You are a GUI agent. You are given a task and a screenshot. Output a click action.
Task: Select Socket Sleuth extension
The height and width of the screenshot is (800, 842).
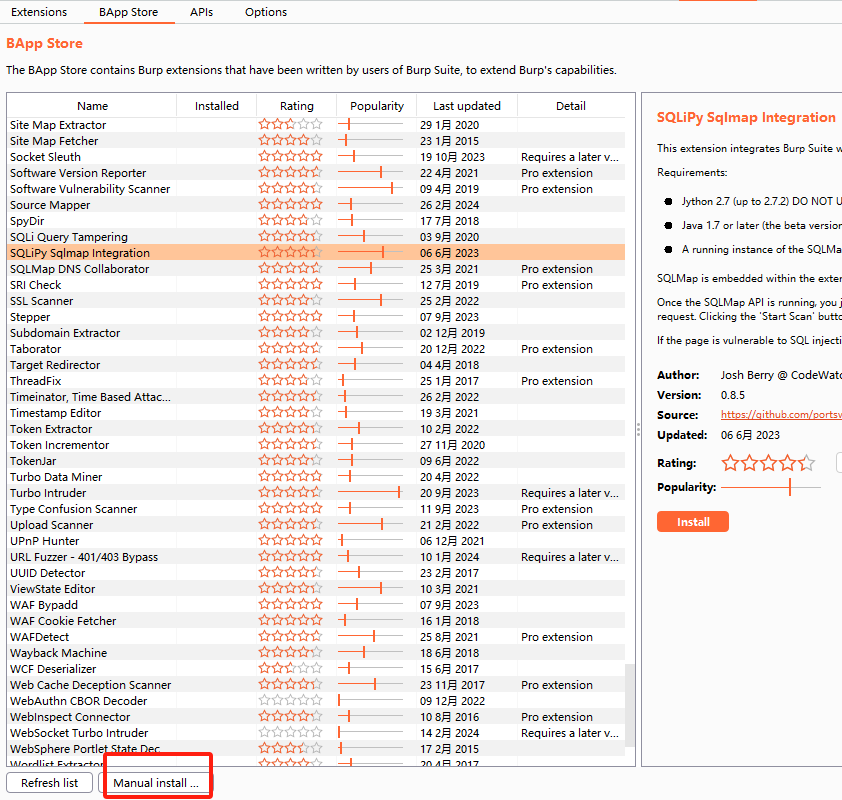tap(316, 157)
